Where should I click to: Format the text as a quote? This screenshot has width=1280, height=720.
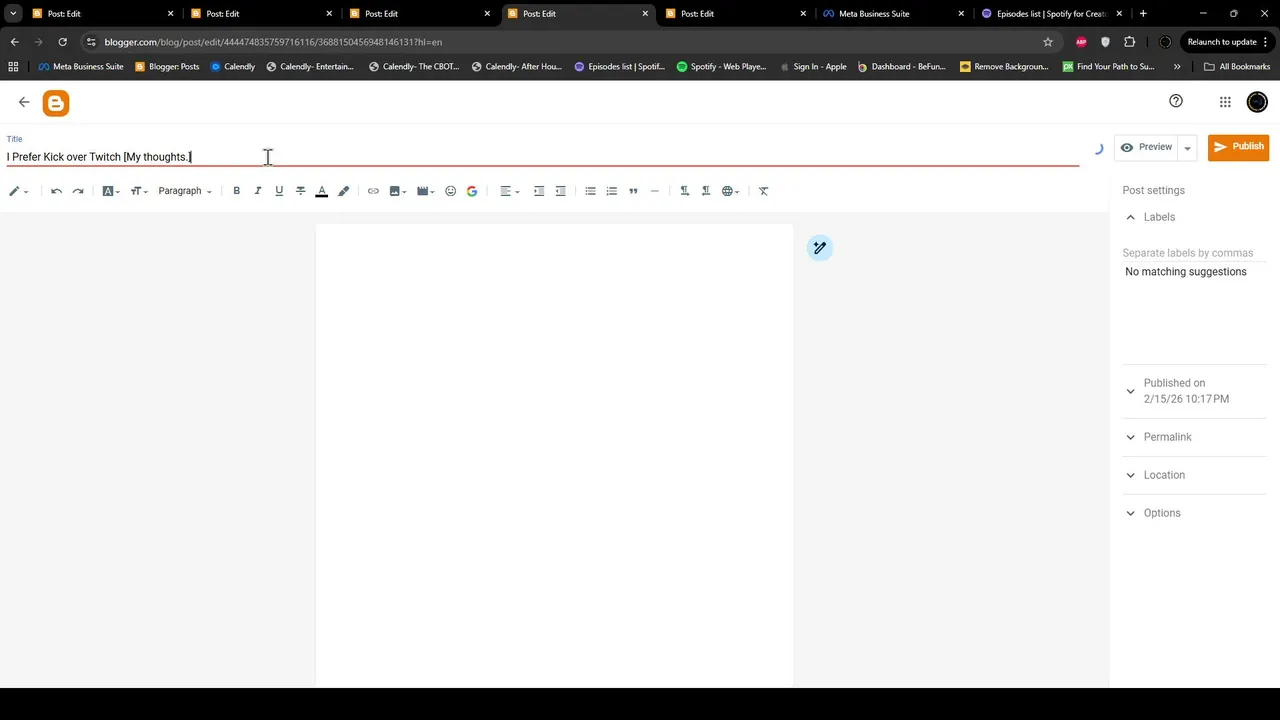click(633, 191)
